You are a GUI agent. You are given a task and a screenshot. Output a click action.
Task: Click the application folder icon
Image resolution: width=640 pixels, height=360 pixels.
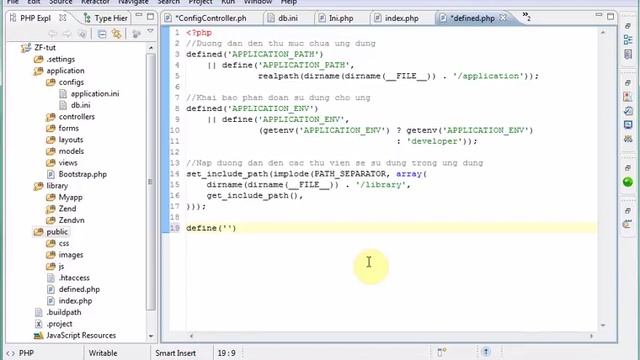click(x=38, y=71)
